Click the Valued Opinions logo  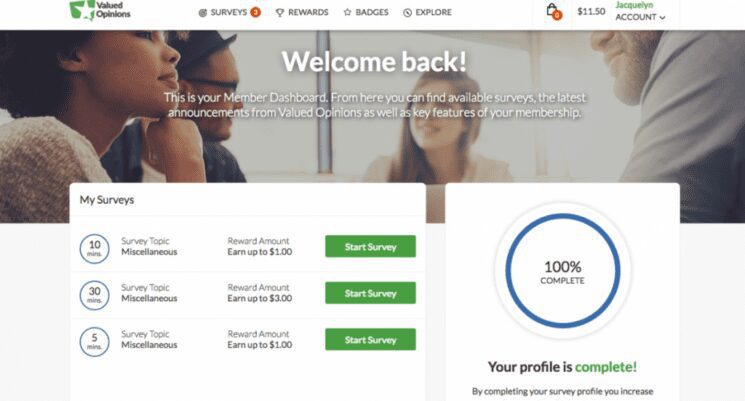tap(100, 10)
